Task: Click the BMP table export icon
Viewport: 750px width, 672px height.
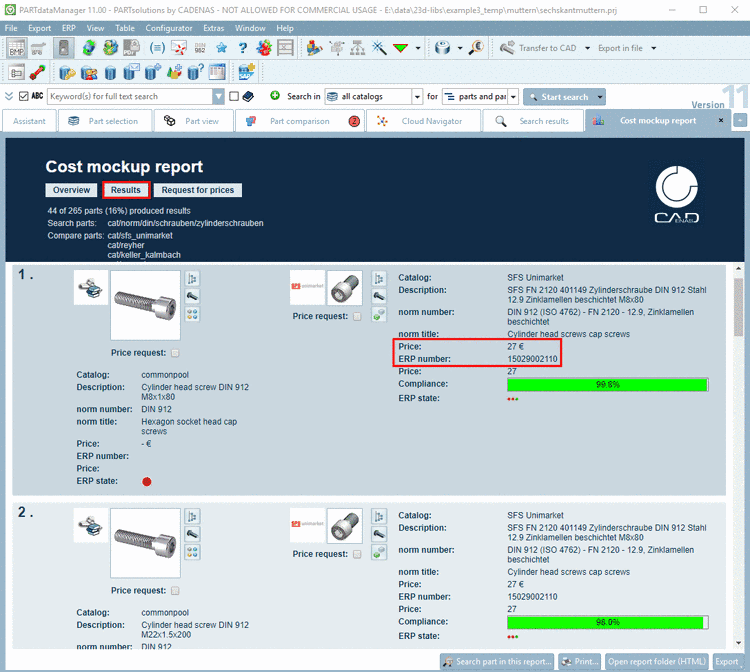Action: tap(16, 48)
